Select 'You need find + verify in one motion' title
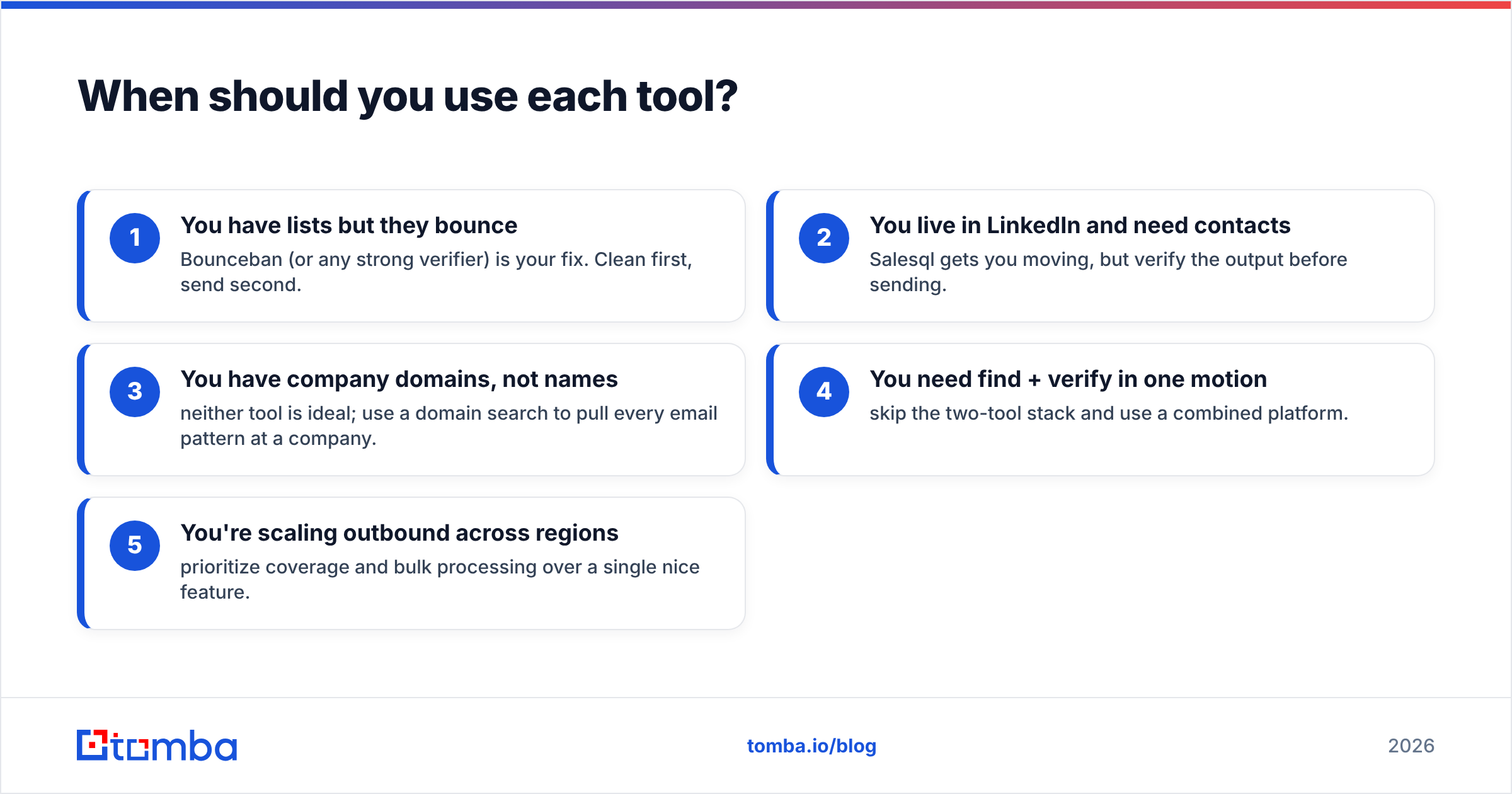The width and height of the screenshot is (1512, 794). pos(1068,379)
